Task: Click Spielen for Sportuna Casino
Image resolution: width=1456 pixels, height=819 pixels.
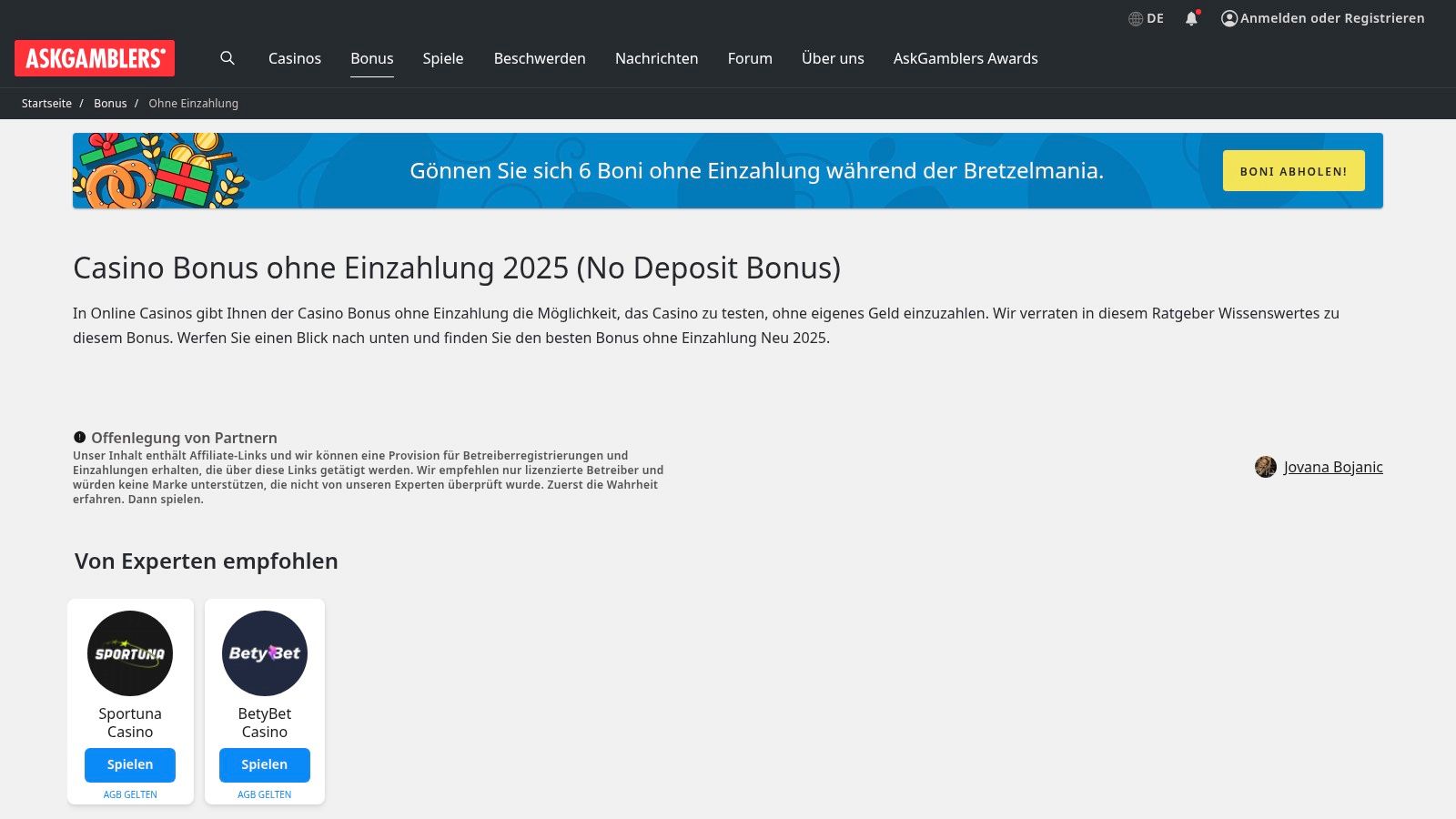Action: pyautogui.click(x=129, y=765)
